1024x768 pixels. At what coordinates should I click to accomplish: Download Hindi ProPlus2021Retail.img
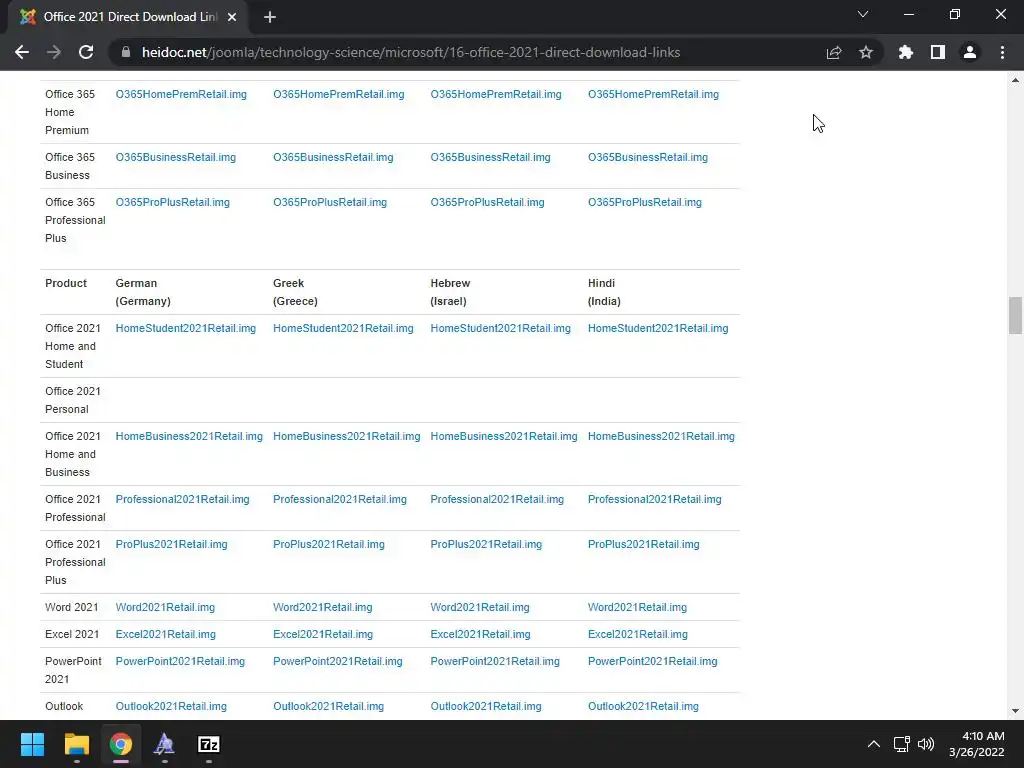click(x=643, y=545)
